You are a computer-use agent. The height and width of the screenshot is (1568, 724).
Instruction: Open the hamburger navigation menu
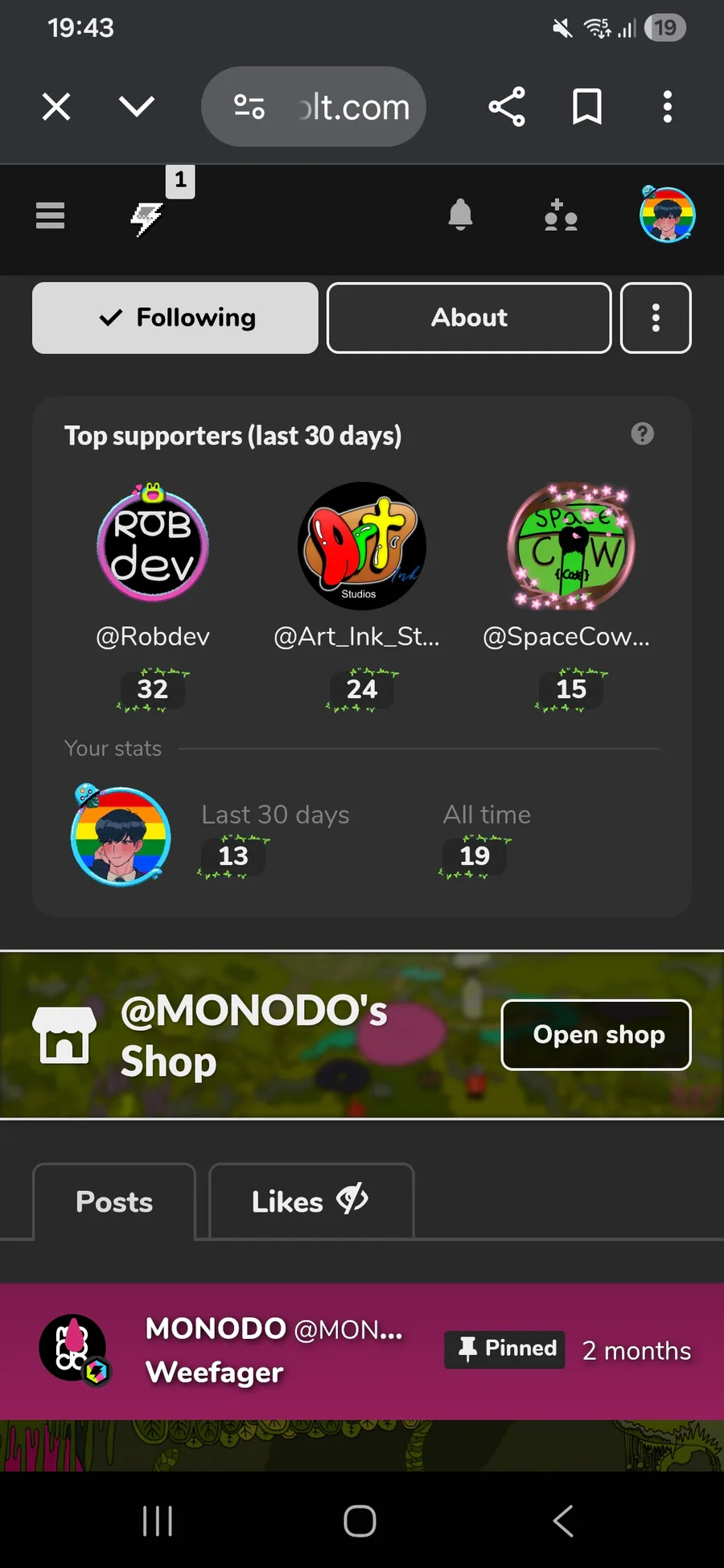pos(50,215)
